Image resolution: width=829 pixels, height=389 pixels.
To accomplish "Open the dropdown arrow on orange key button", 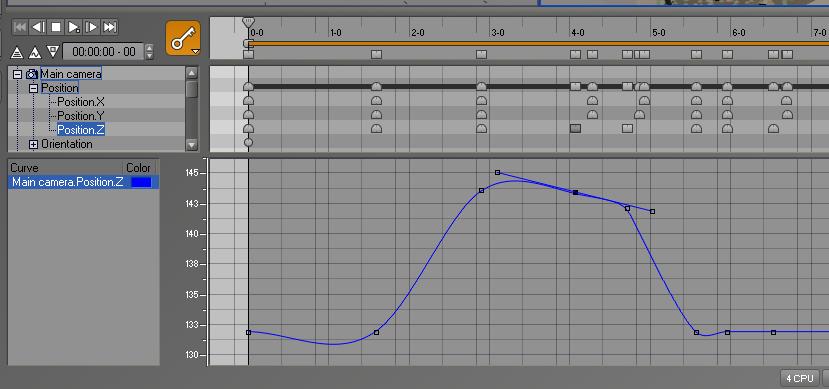I will point(196,51).
